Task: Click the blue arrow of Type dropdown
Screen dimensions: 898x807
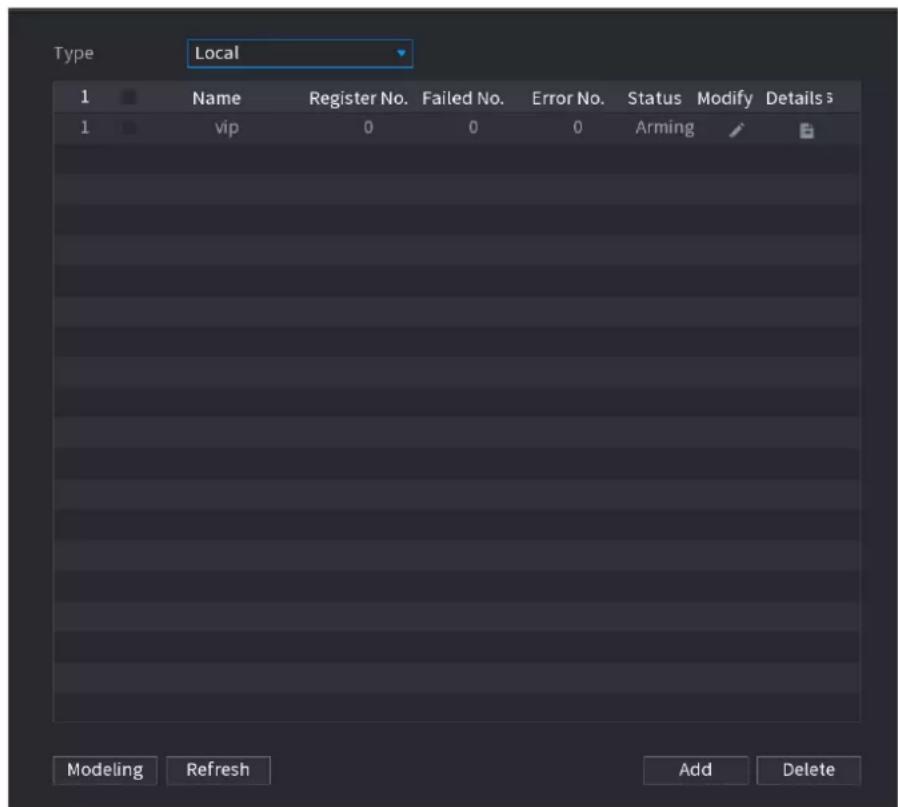Action: click(401, 53)
